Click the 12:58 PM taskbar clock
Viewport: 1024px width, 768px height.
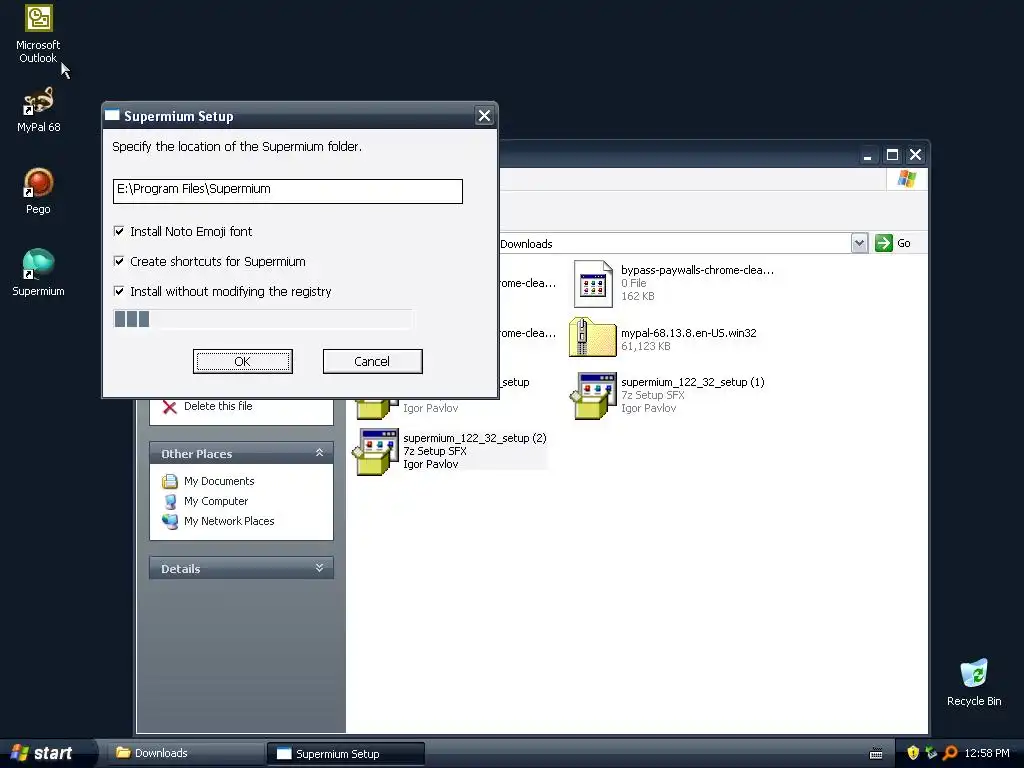pyautogui.click(x=987, y=754)
